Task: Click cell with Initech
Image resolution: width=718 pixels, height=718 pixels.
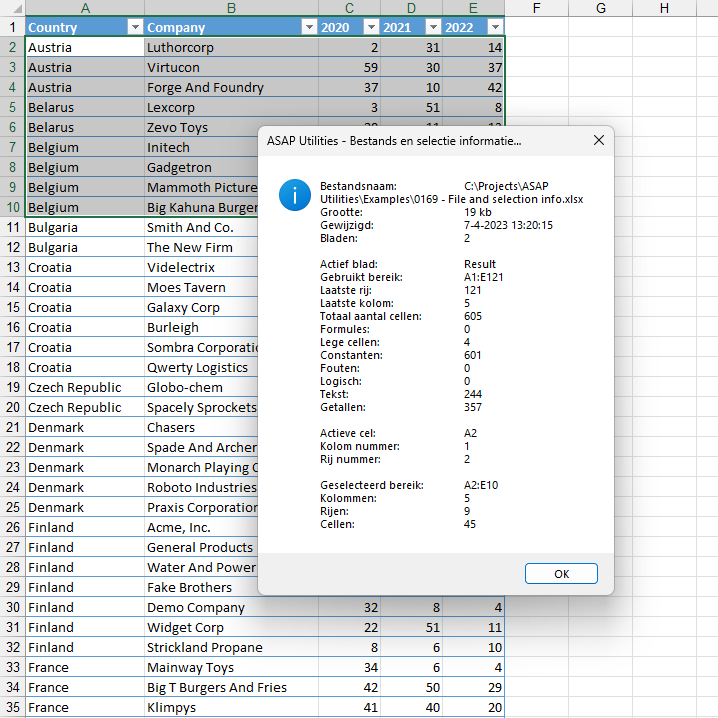Action: [x=201, y=147]
